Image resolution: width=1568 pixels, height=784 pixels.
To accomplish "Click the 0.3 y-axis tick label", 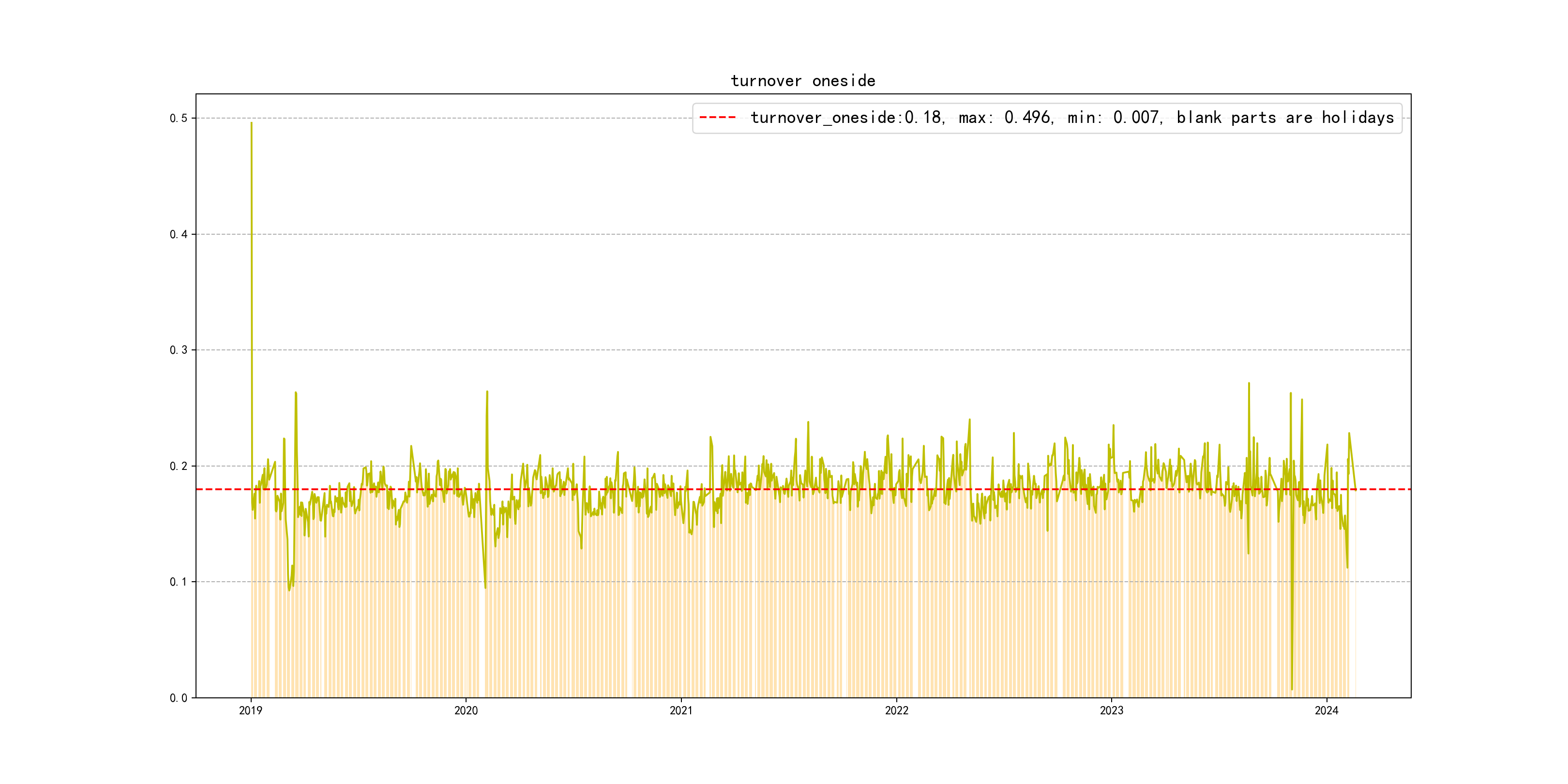I will (179, 350).
